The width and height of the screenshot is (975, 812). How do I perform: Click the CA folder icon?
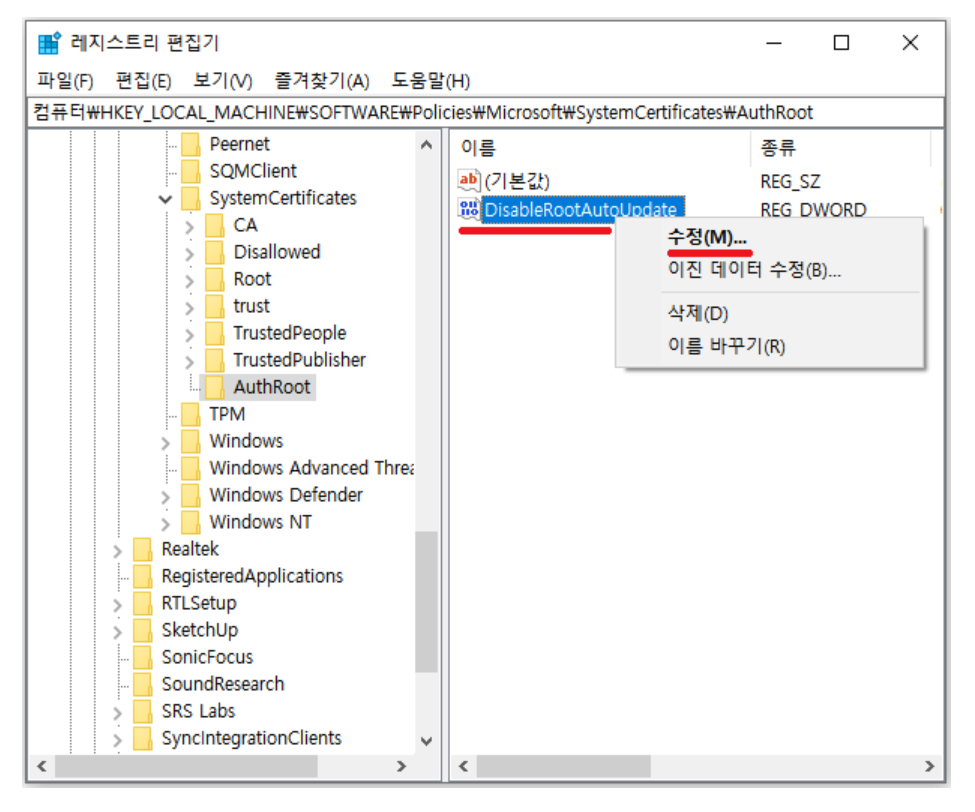pos(215,225)
